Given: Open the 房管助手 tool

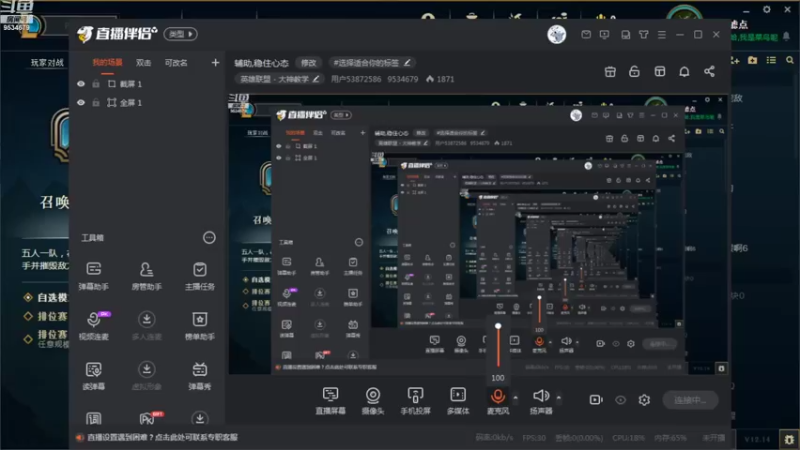Looking at the screenshot, I should click(146, 276).
